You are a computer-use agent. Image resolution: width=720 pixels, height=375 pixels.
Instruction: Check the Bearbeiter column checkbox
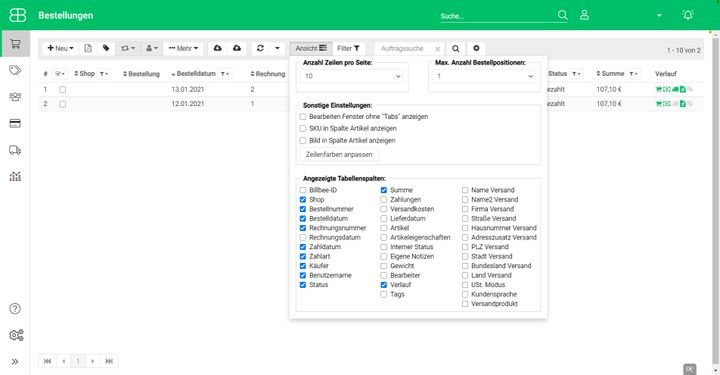[383, 275]
